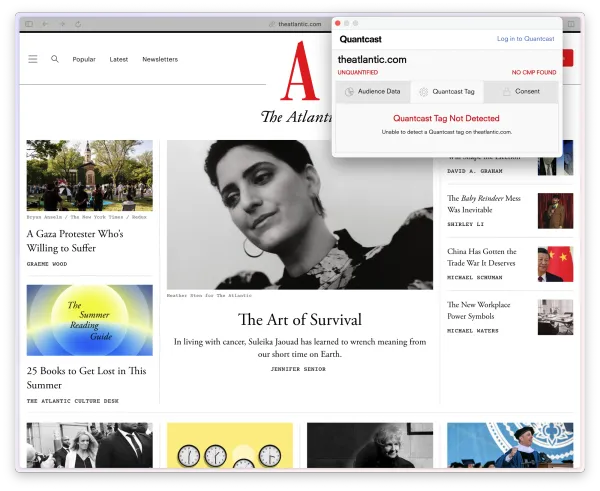This screenshot has width=600, height=491.
Task: Go back with the browser back arrow
Action: pos(45,24)
